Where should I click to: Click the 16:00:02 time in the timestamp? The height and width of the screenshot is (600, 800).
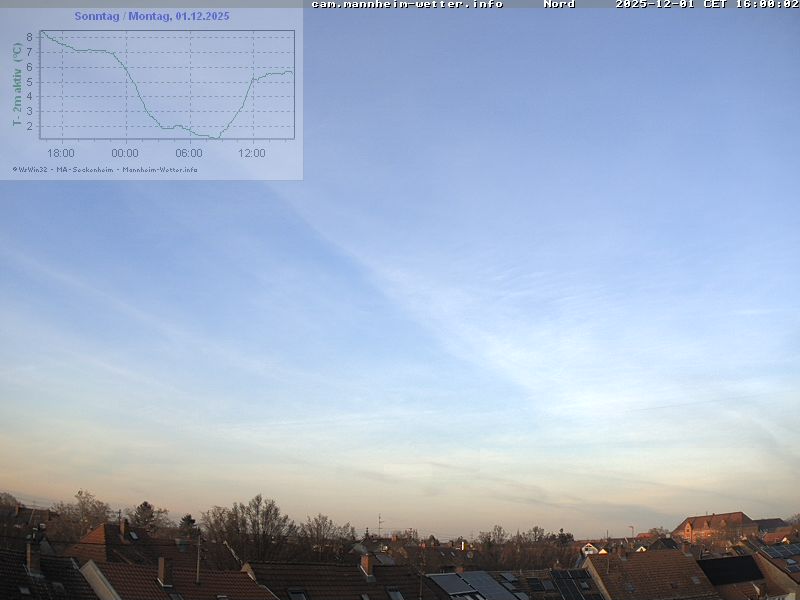point(766,4)
